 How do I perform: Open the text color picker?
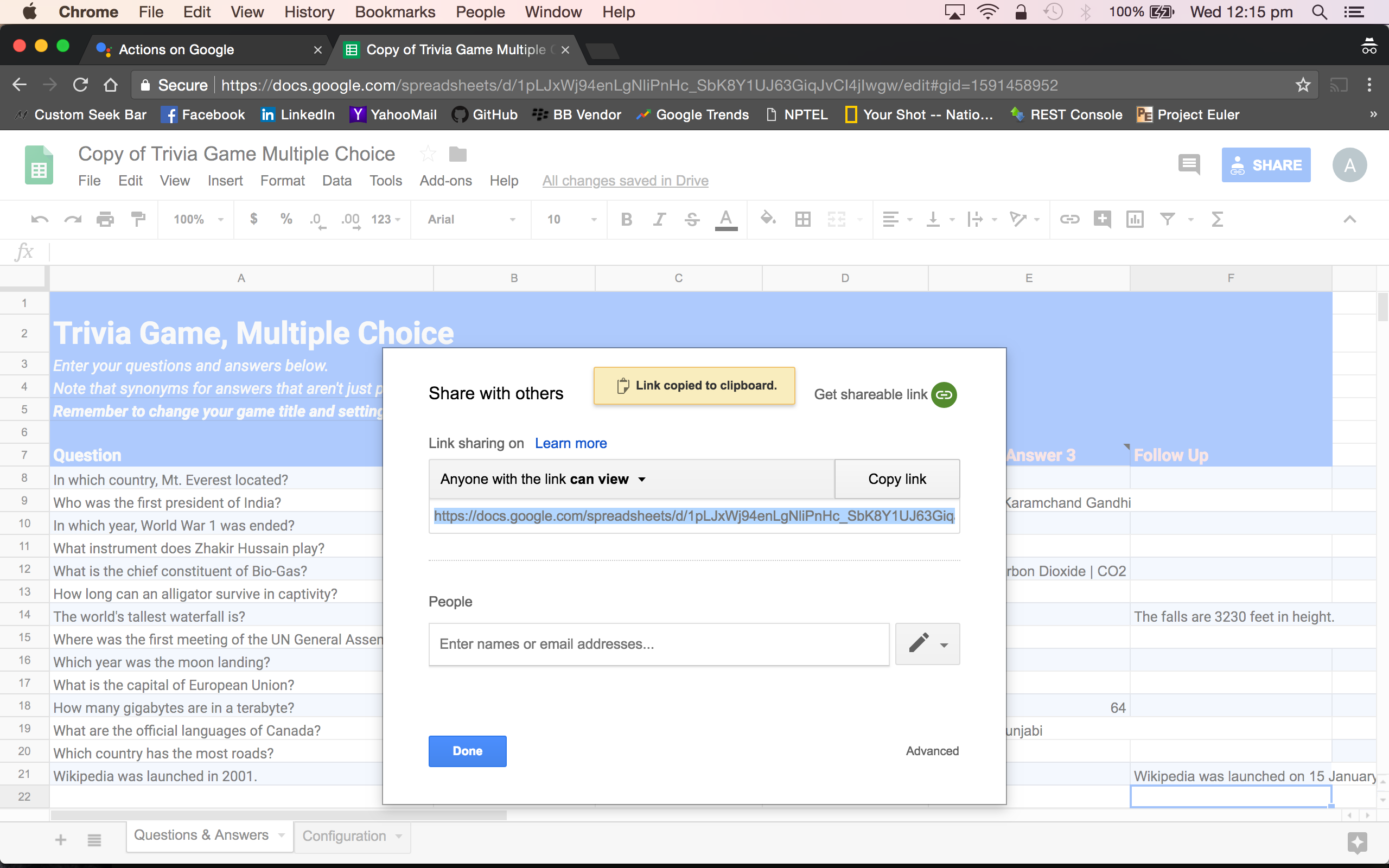[x=725, y=219]
